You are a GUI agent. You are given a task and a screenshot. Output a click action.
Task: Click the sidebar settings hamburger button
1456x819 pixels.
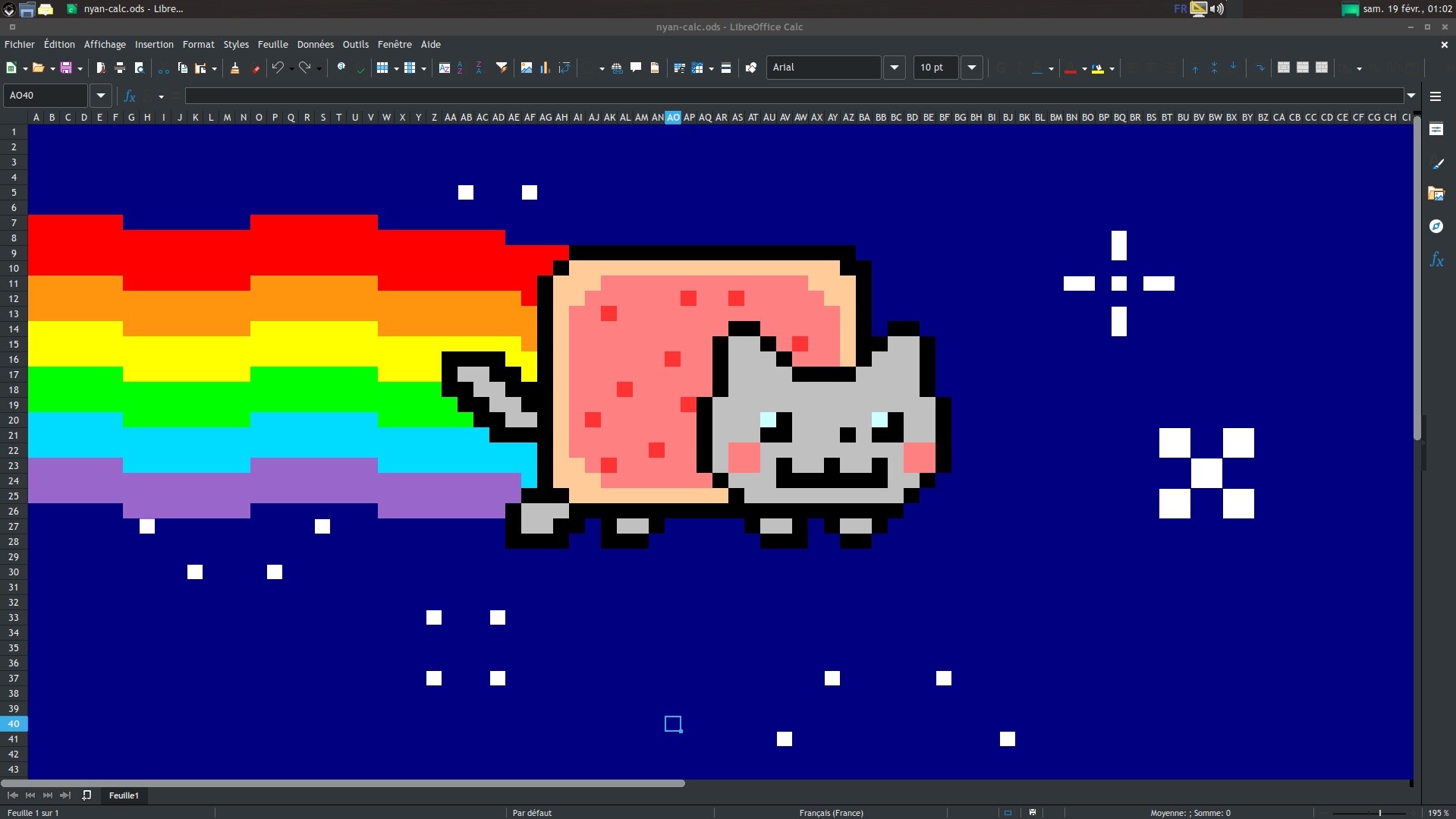point(1436,96)
